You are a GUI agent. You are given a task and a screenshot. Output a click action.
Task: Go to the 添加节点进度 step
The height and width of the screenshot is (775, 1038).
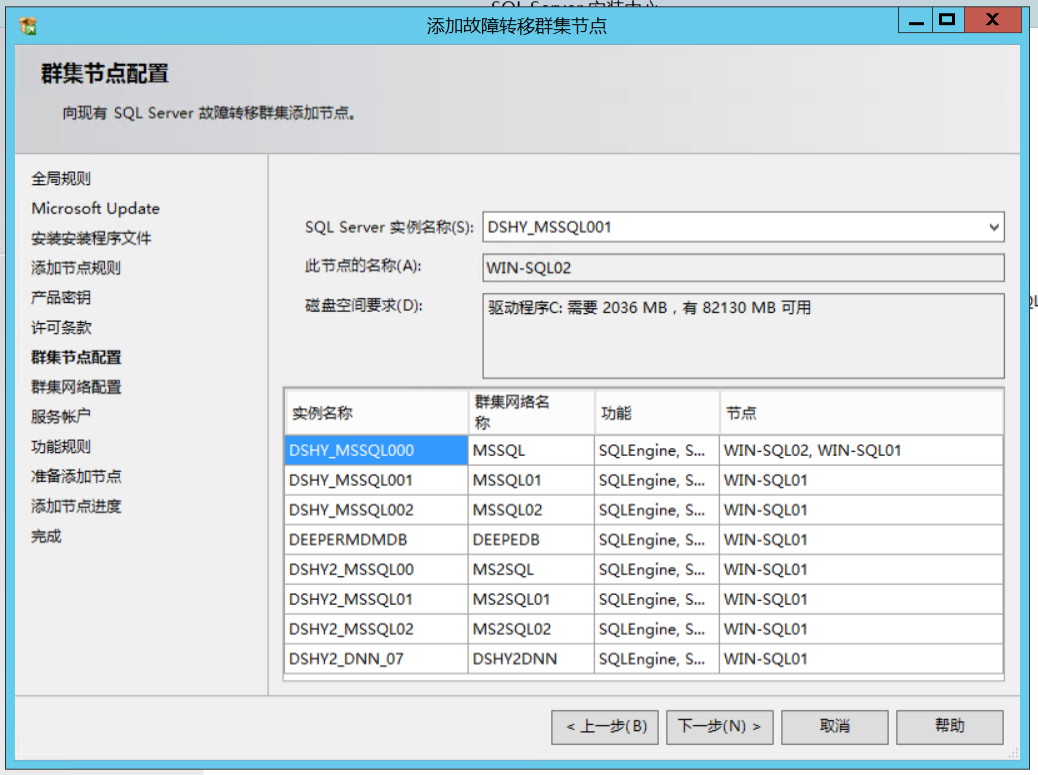[76, 506]
